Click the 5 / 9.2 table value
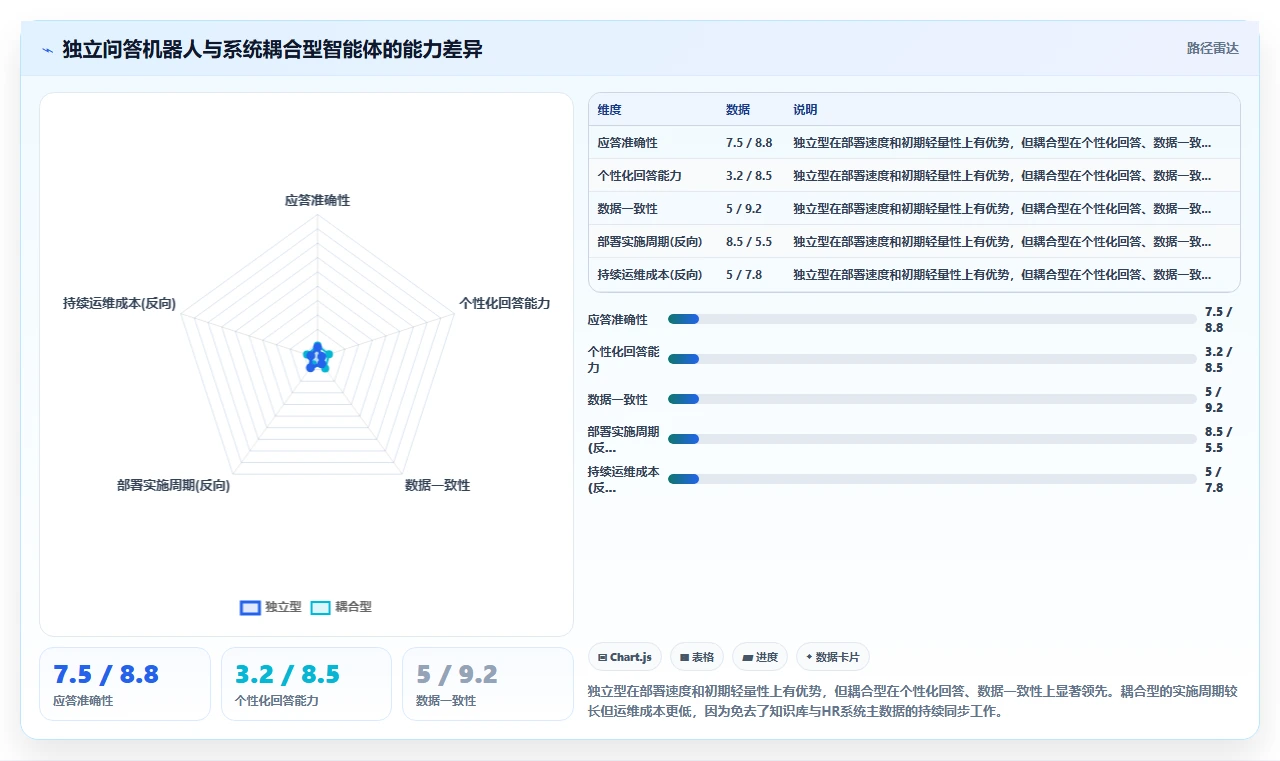The image size is (1280, 761). pyautogui.click(x=743, y=209)
